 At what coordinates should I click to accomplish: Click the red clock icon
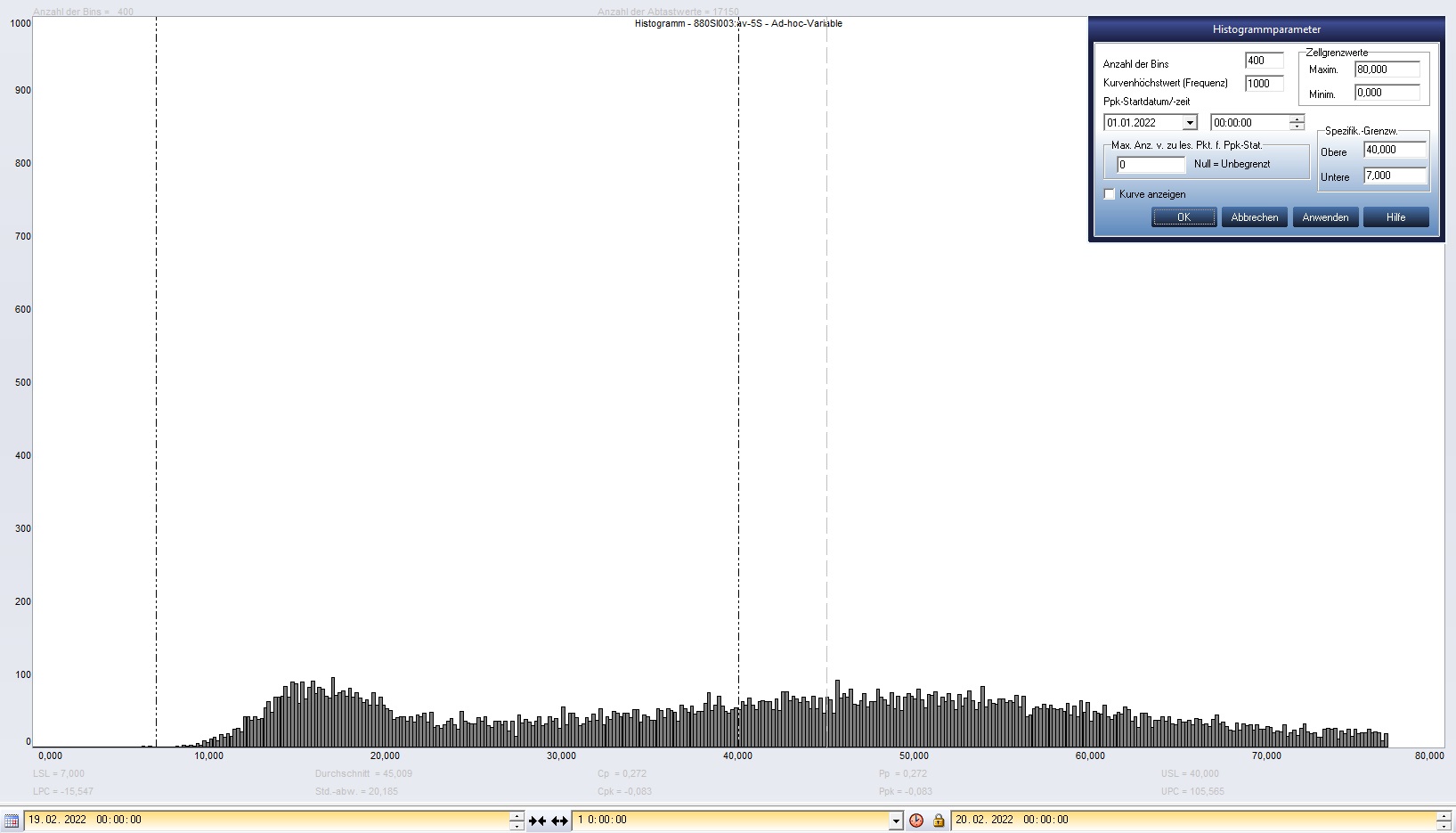916,821
